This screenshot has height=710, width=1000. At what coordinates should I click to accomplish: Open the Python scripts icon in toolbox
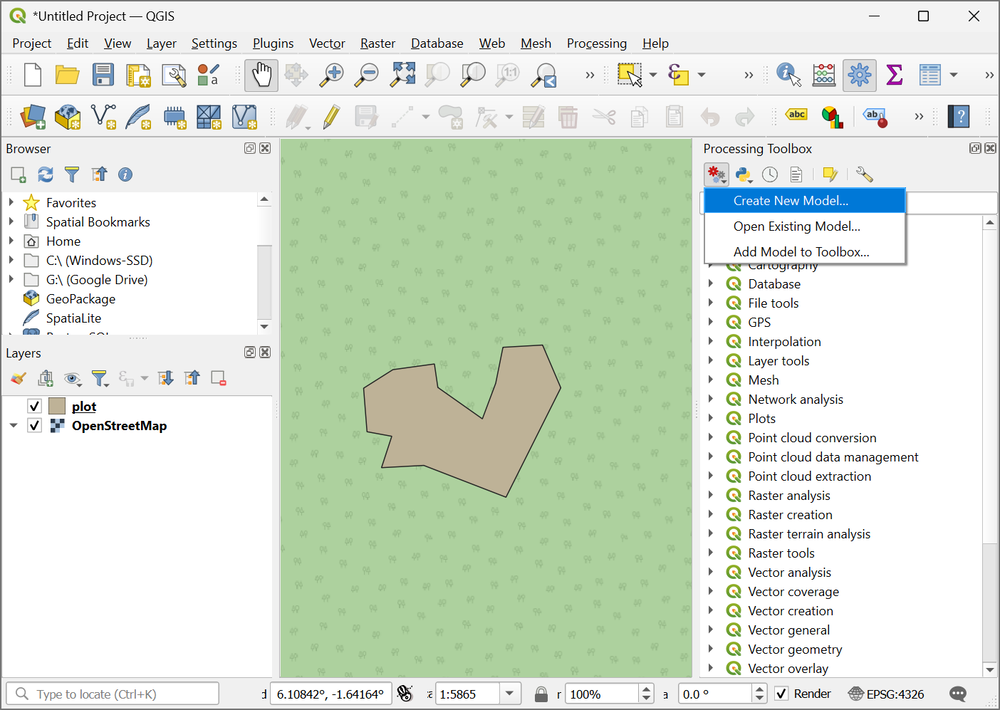743,174
